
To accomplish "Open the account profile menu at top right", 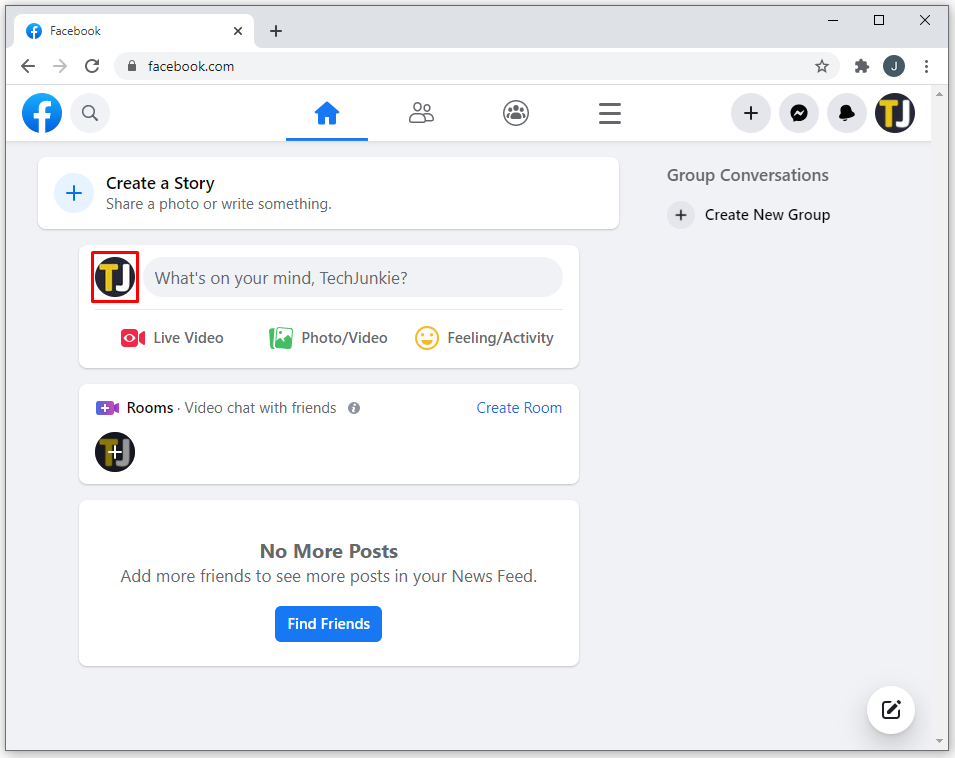I will (x=895, y=113).
